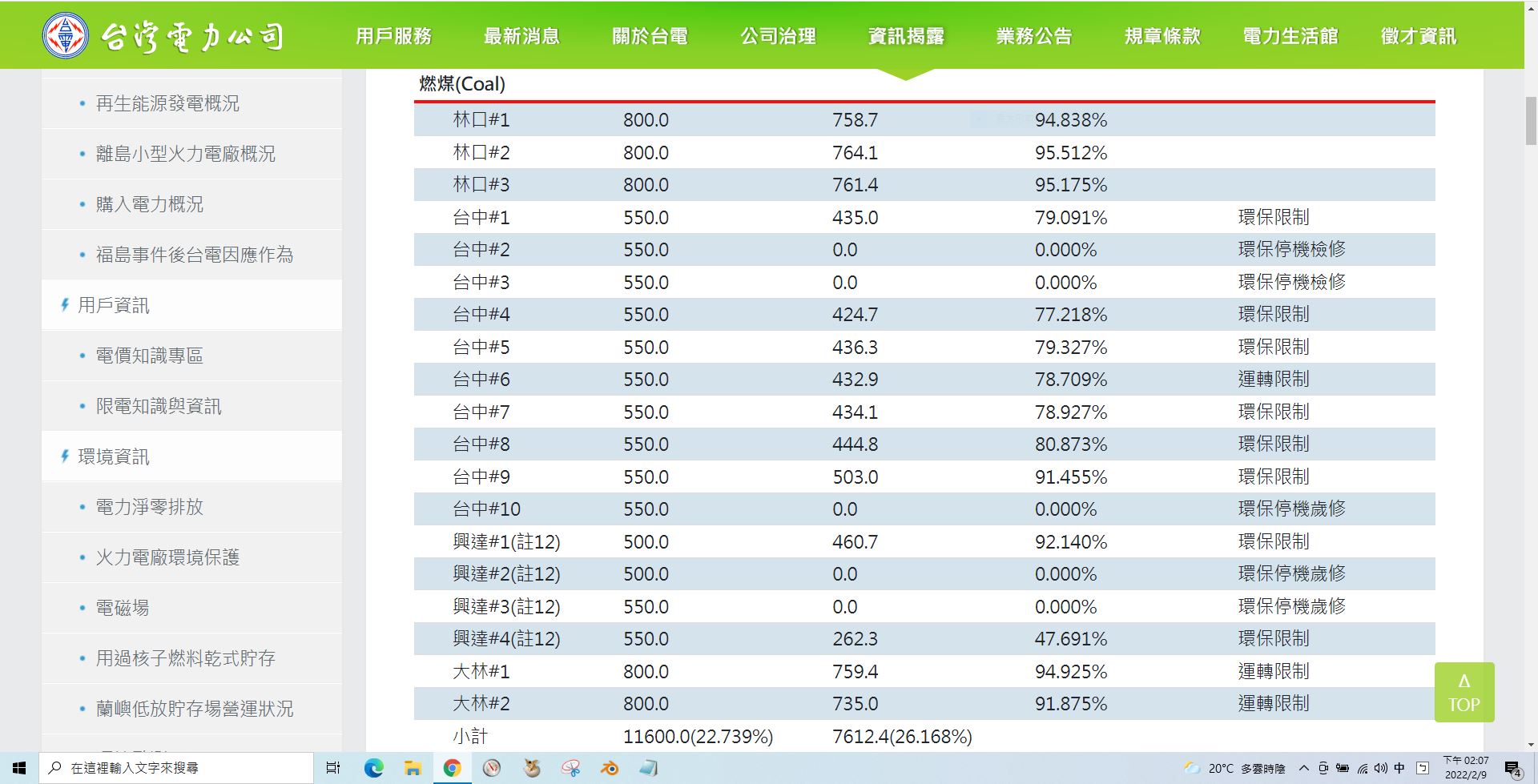Open the 最新消息 menu
The width and height of the screenshot is (1538, 784).
point(521,36)
